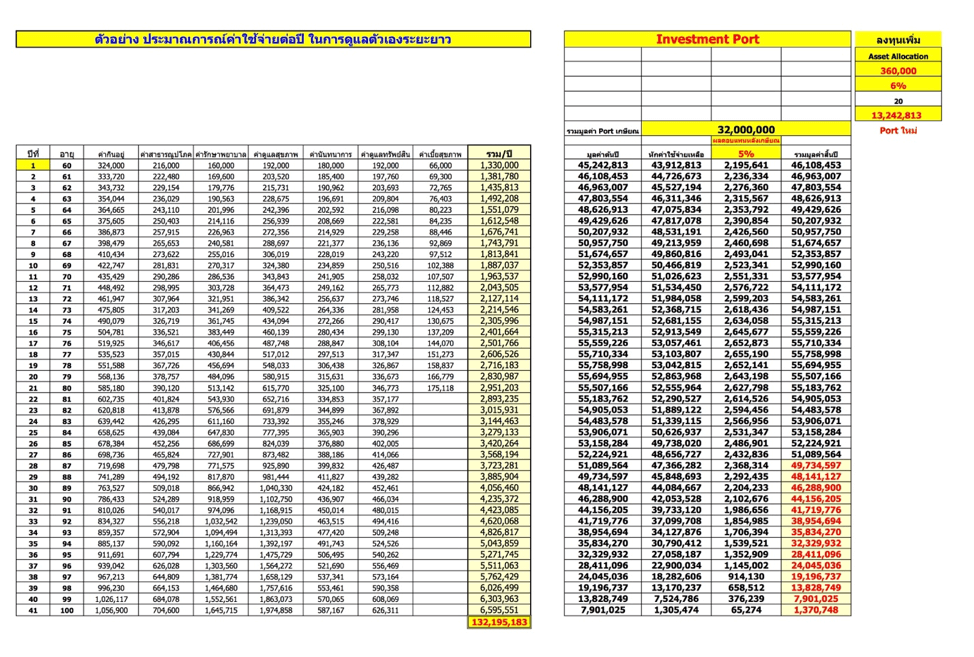Screen dimensions: 974x657
Task: Select the 216,000 utilities cell
Action: (165, 165)
